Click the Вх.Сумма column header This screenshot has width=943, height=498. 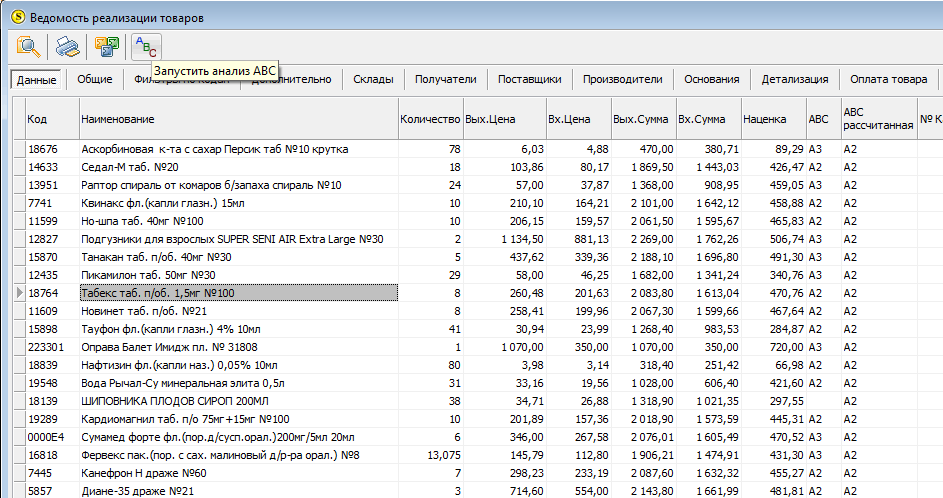pos(708,119)
